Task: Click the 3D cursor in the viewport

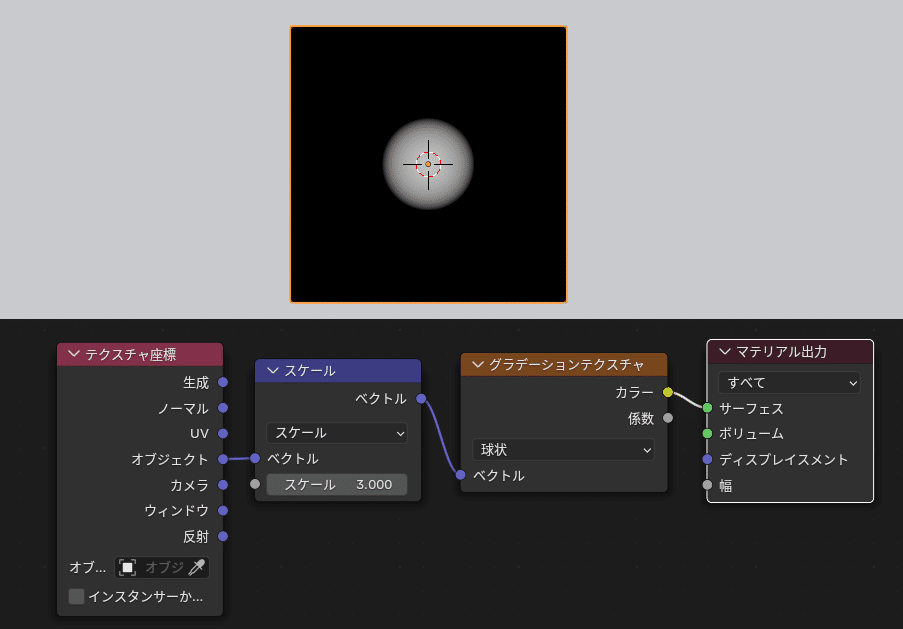Action: (428, 164)
